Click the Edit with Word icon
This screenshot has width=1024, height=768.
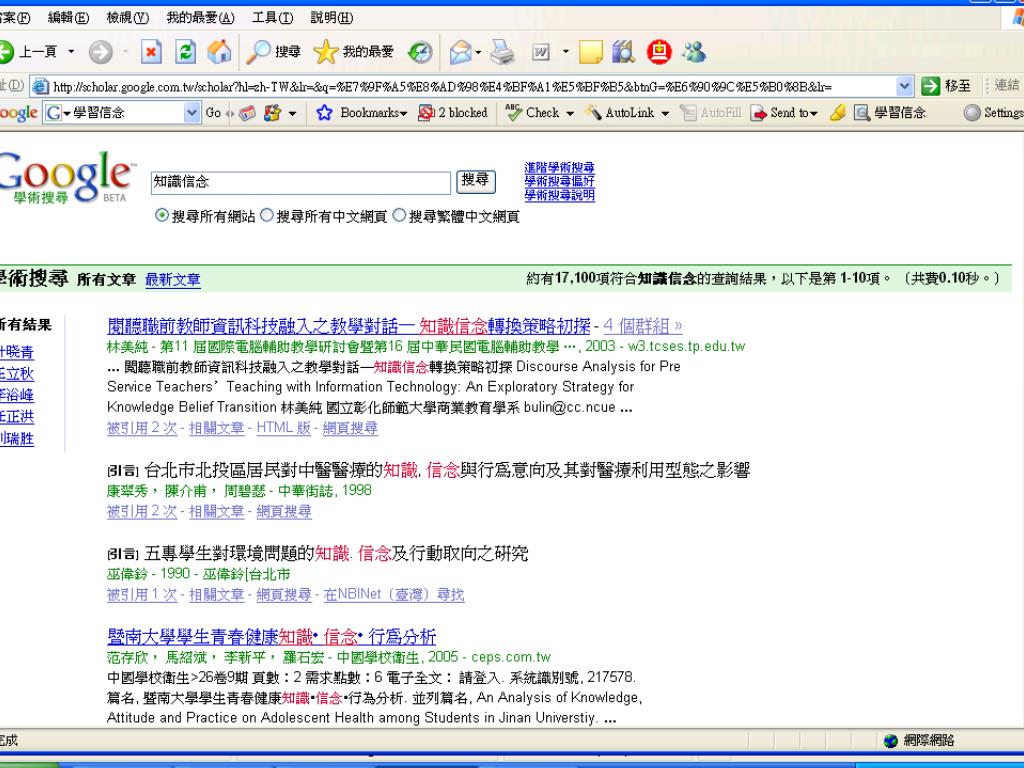(541, 52)
